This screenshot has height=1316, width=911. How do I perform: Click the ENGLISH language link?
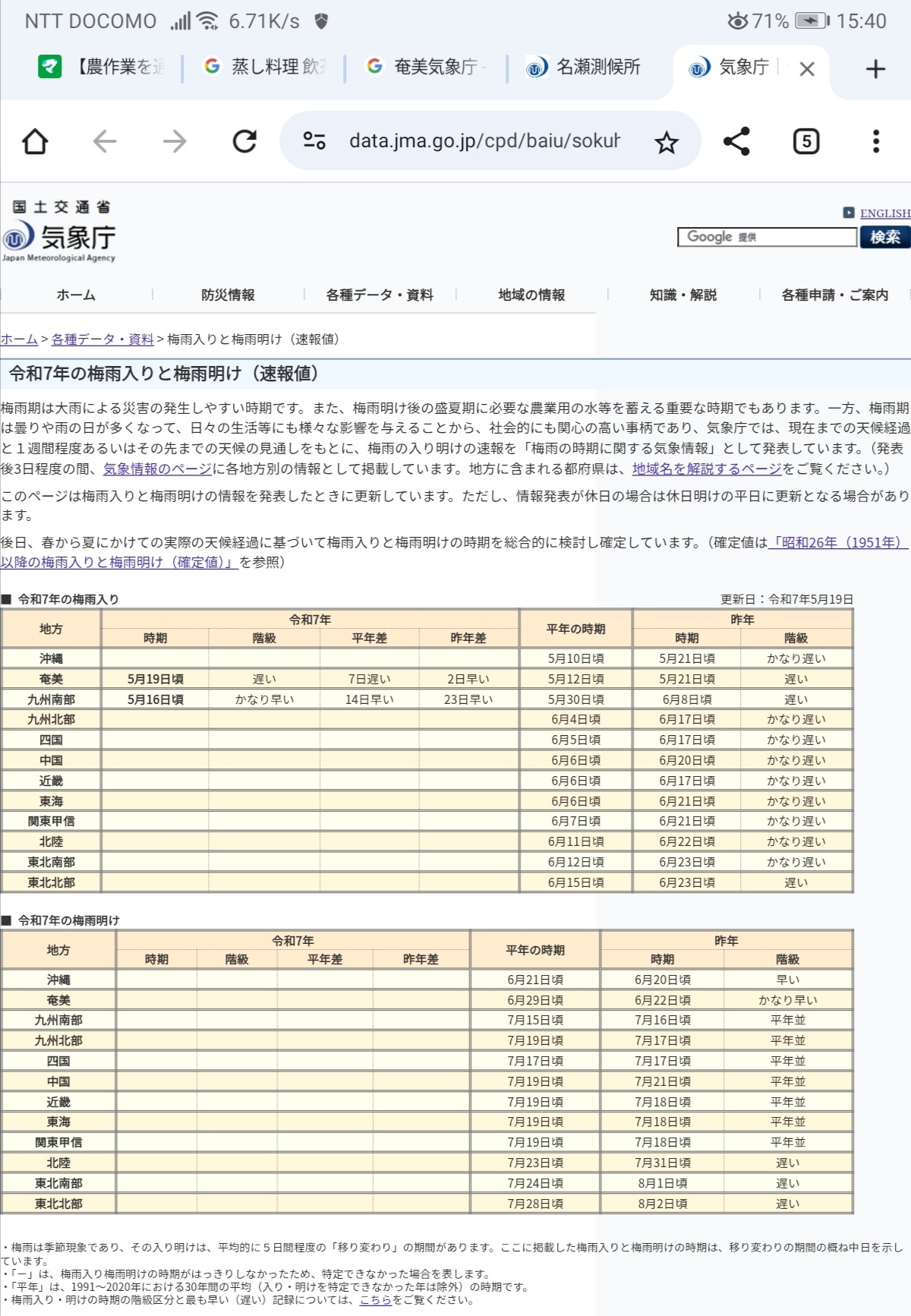pos(884,213)
